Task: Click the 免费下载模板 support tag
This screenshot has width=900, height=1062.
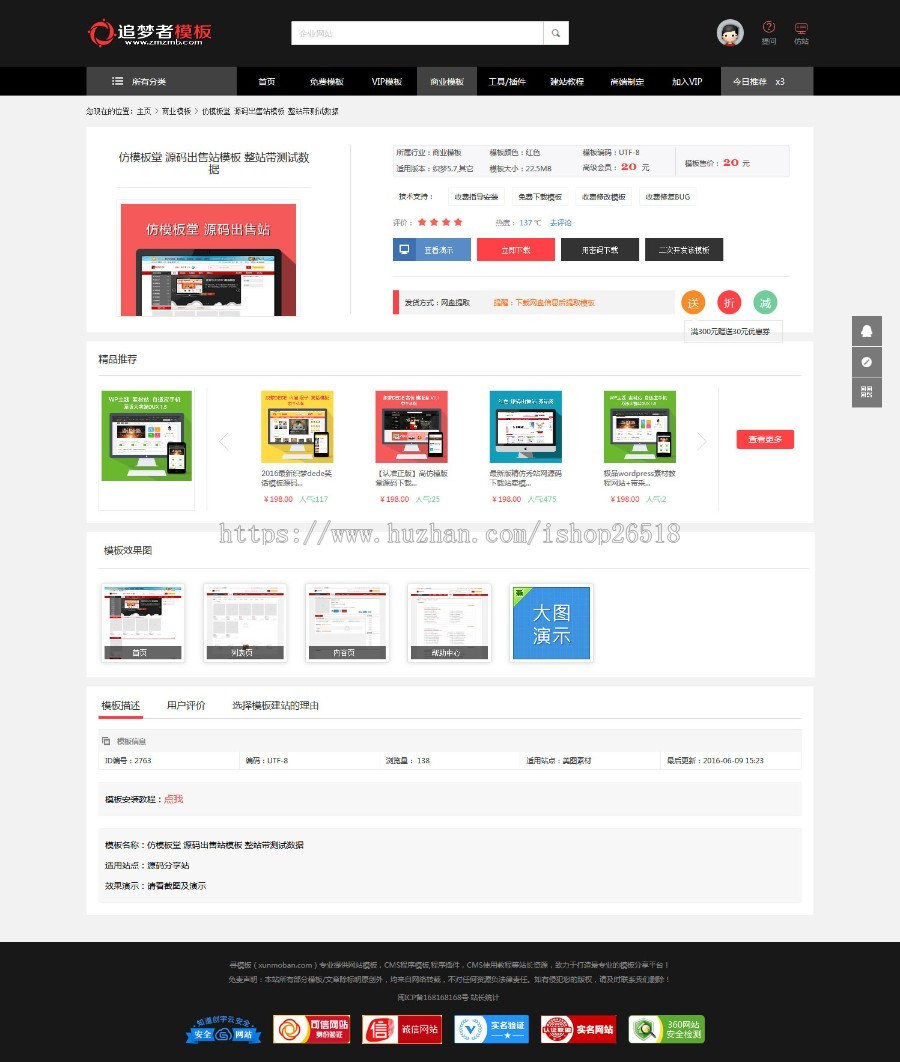Action: coord(540,197)
